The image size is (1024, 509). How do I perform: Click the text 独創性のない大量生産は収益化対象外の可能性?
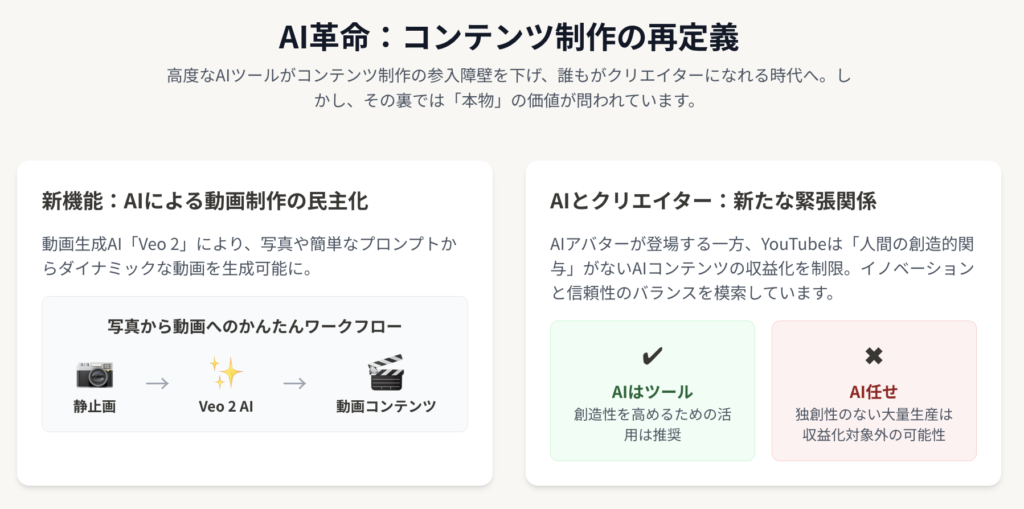click(x=874, y=425)
